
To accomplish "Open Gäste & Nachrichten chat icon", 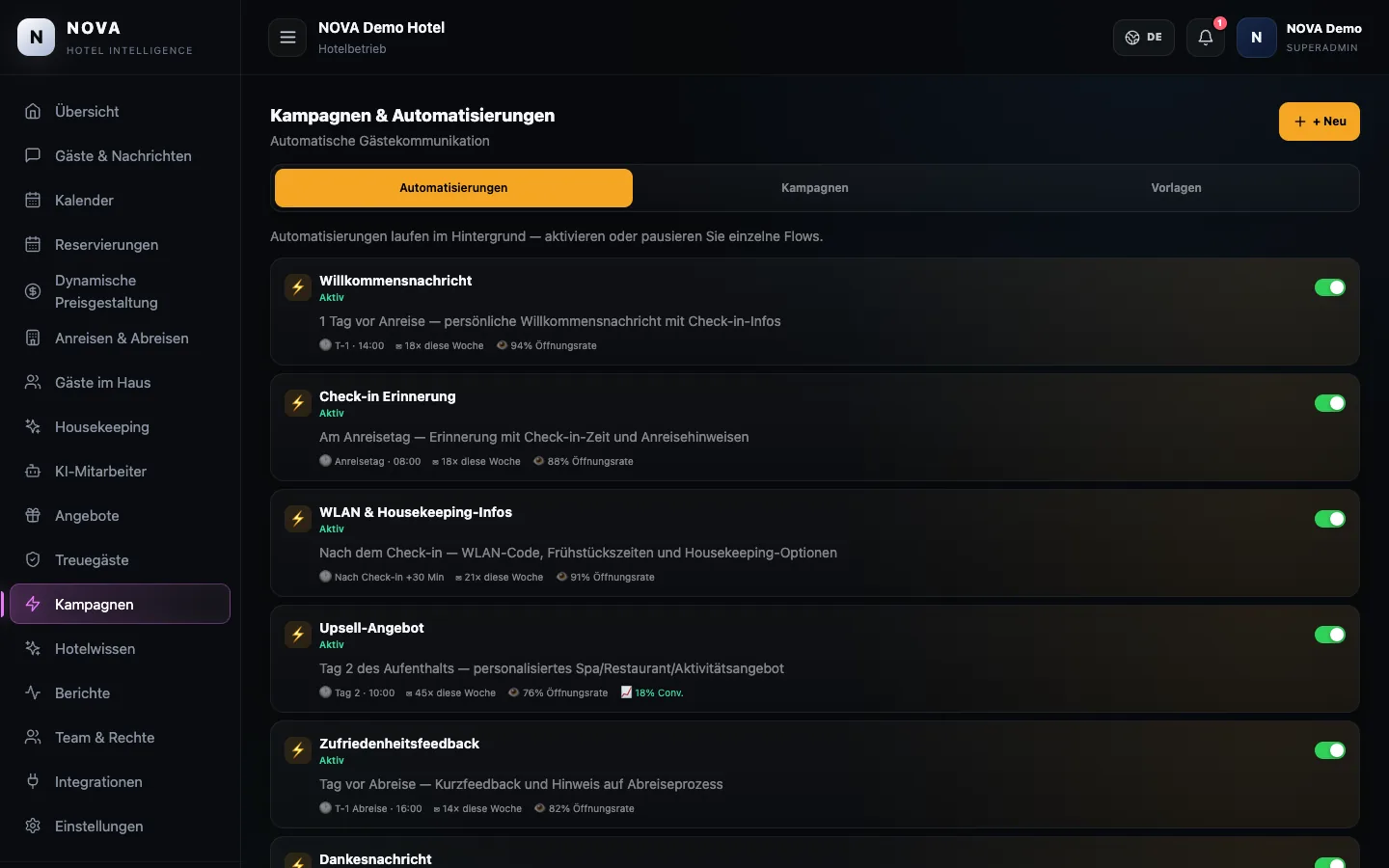I will 33,155.
